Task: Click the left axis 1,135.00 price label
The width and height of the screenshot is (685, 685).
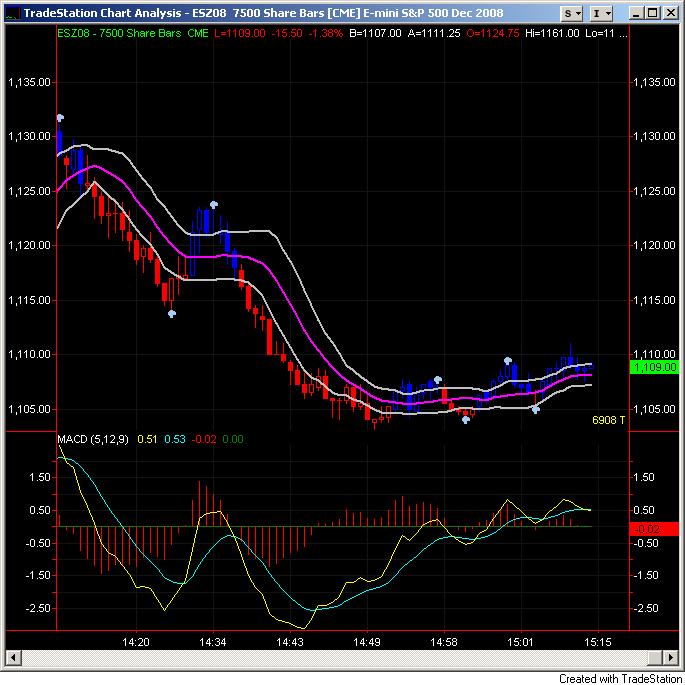Action: coord(29,82)
